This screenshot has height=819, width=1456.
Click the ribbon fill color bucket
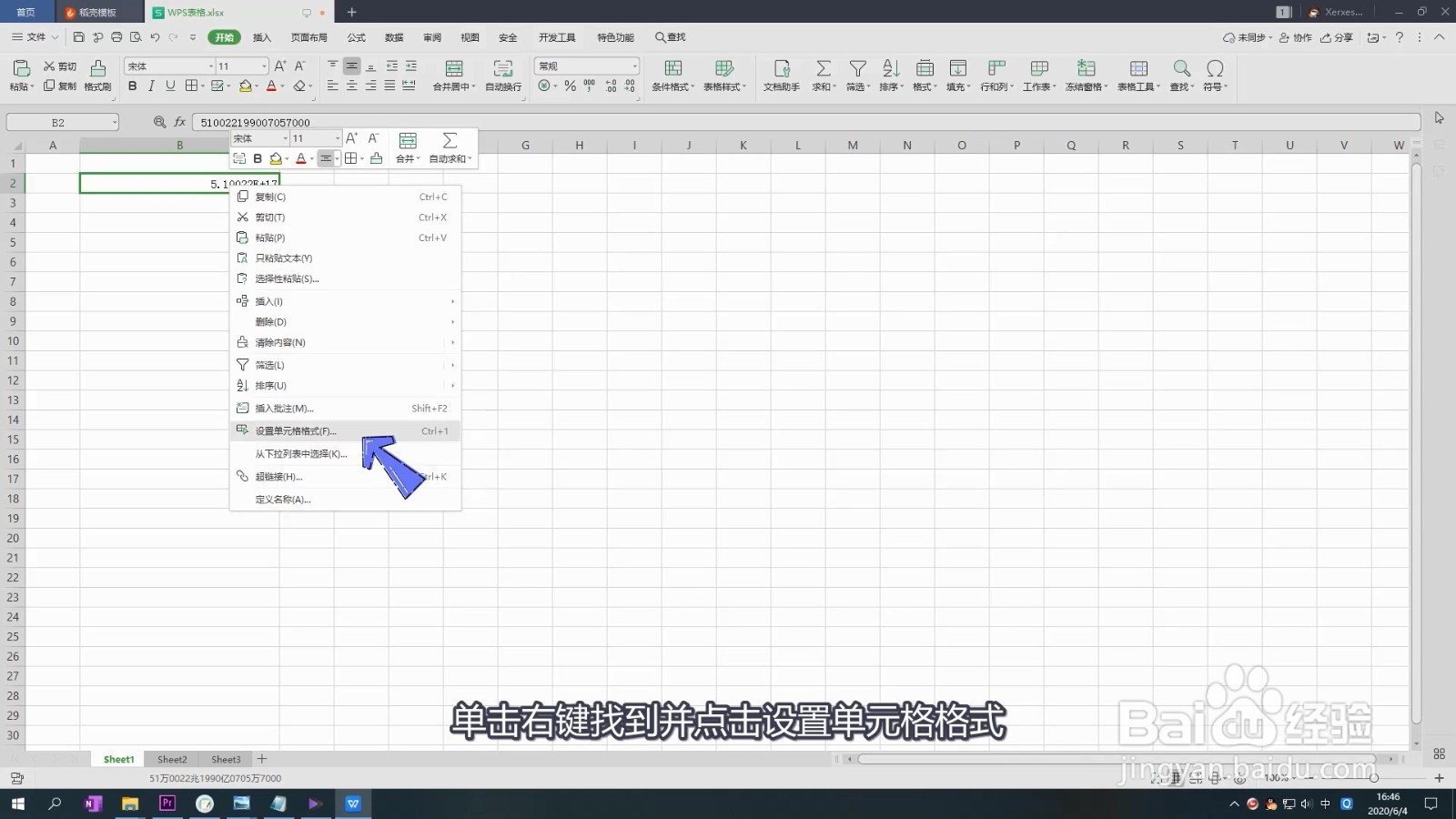point(245,86)
